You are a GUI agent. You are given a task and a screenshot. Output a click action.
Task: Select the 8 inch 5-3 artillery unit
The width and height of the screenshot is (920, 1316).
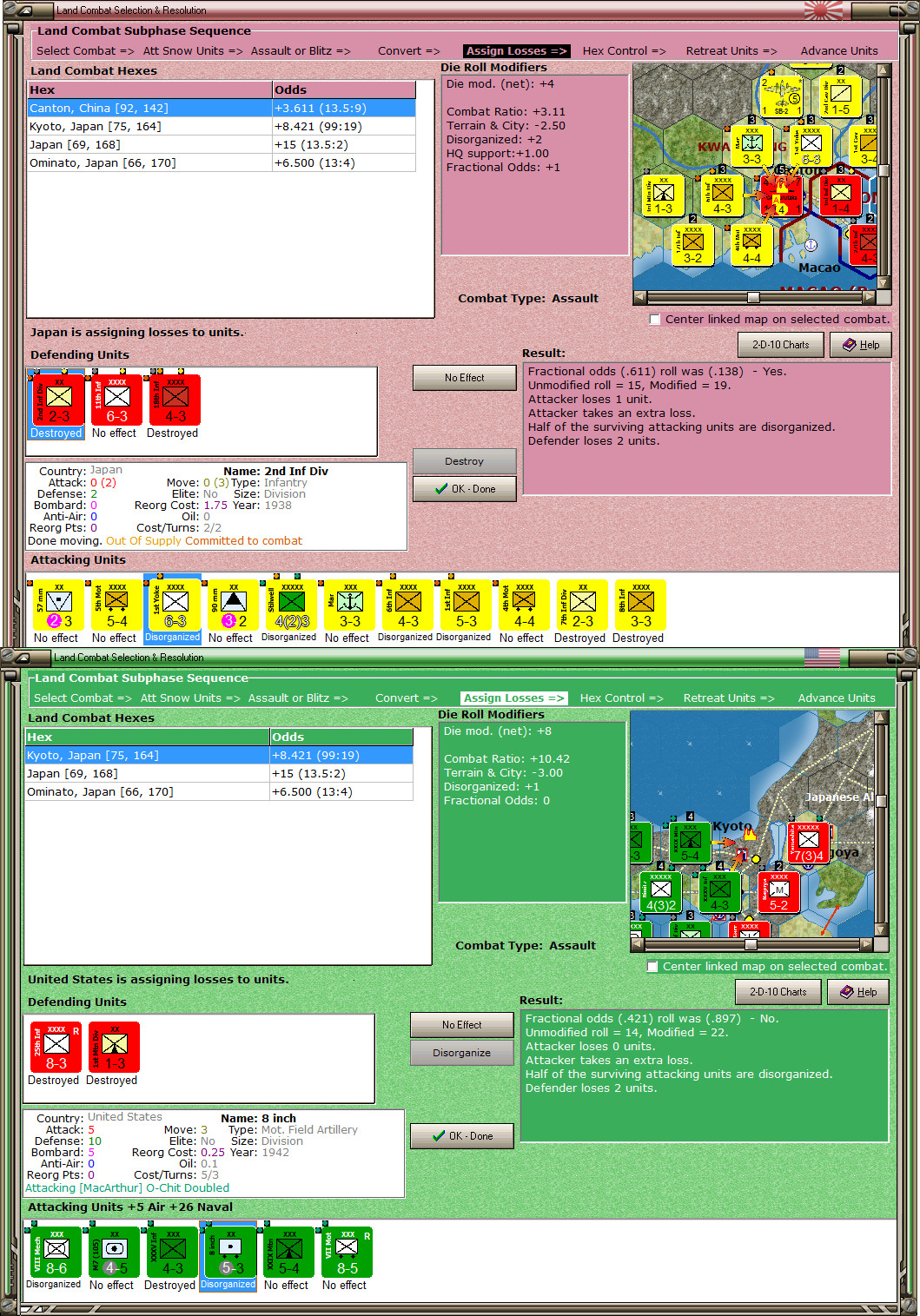pyautogui.click(x=231, y=1253)
